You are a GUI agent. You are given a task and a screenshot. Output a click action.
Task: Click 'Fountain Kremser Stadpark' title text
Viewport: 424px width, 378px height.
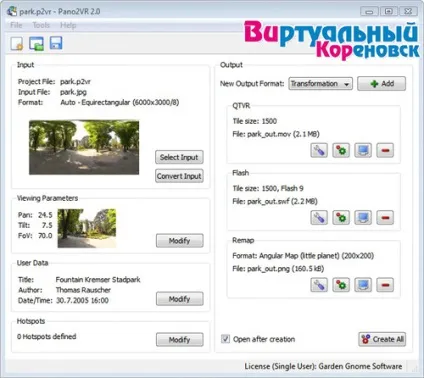click(98, 280)
